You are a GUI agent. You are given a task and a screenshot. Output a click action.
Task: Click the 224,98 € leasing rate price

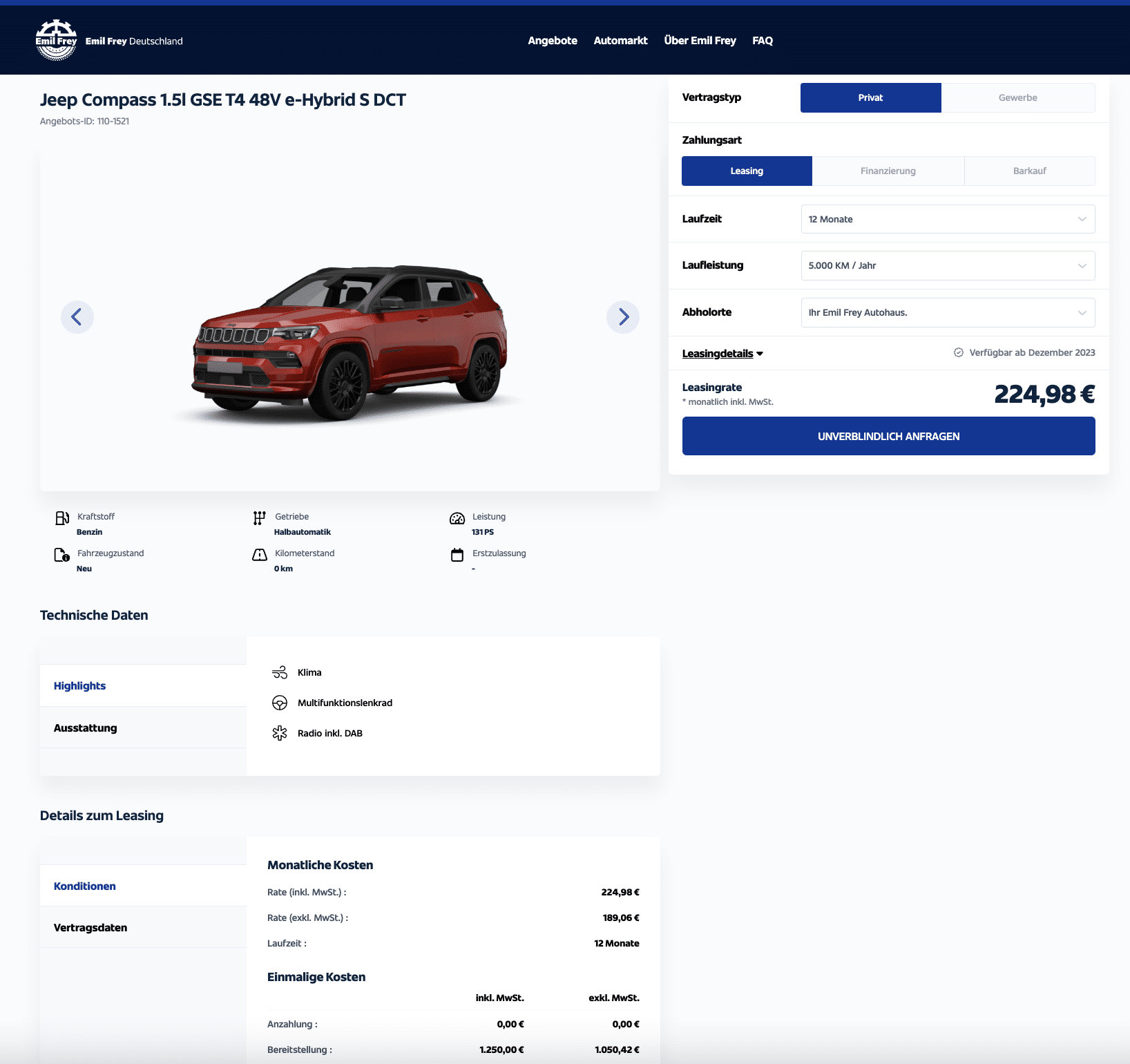[1044, 394]
